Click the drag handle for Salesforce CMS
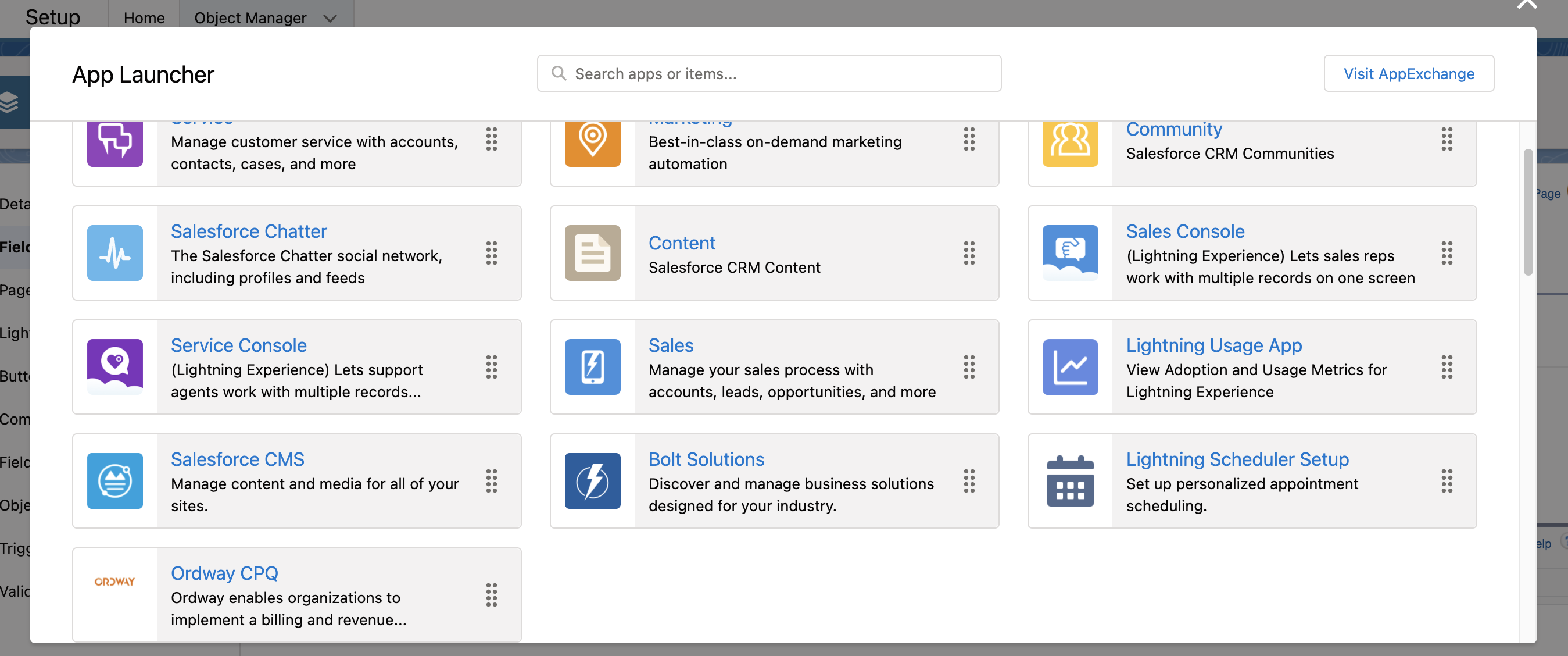 click(491, 480)
